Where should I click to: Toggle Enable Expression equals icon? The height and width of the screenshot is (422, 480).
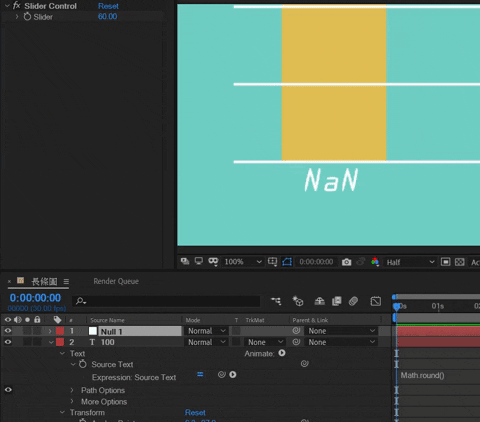click(200, 375)
